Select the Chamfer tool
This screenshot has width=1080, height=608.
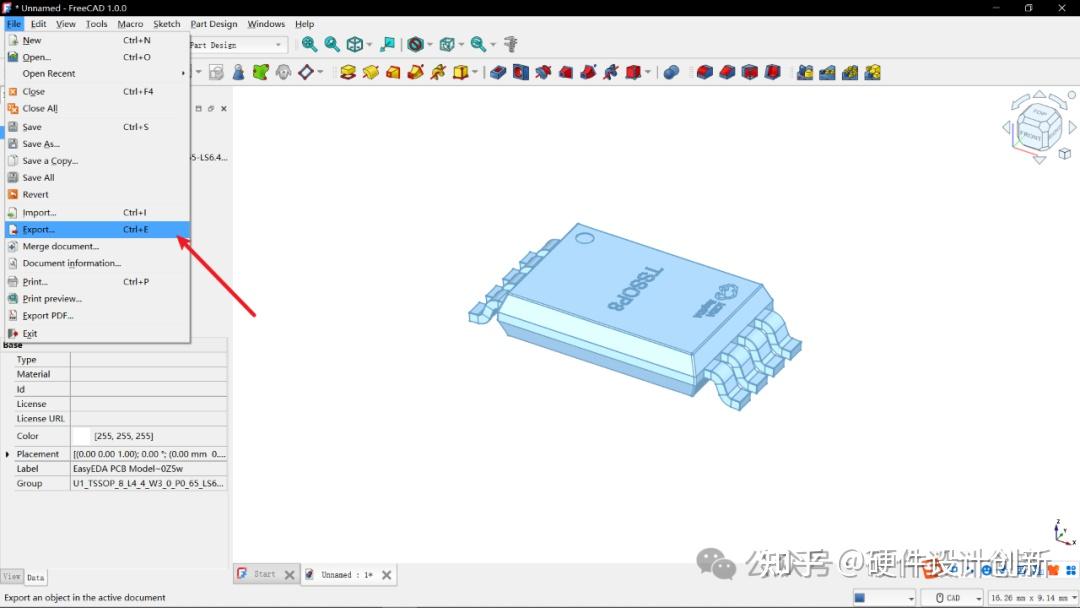[x=727, y=72]
